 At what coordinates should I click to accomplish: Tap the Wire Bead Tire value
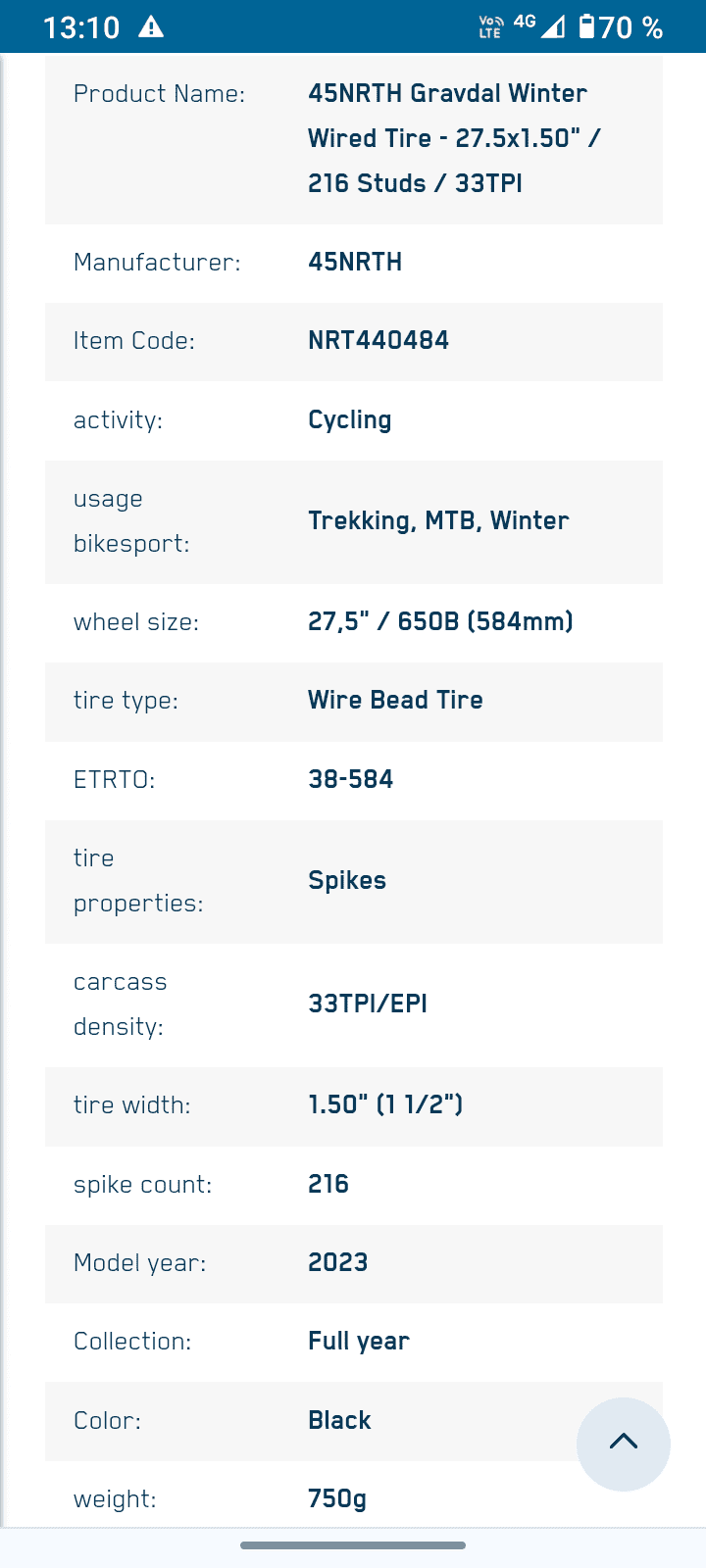[x=395, y=700]
